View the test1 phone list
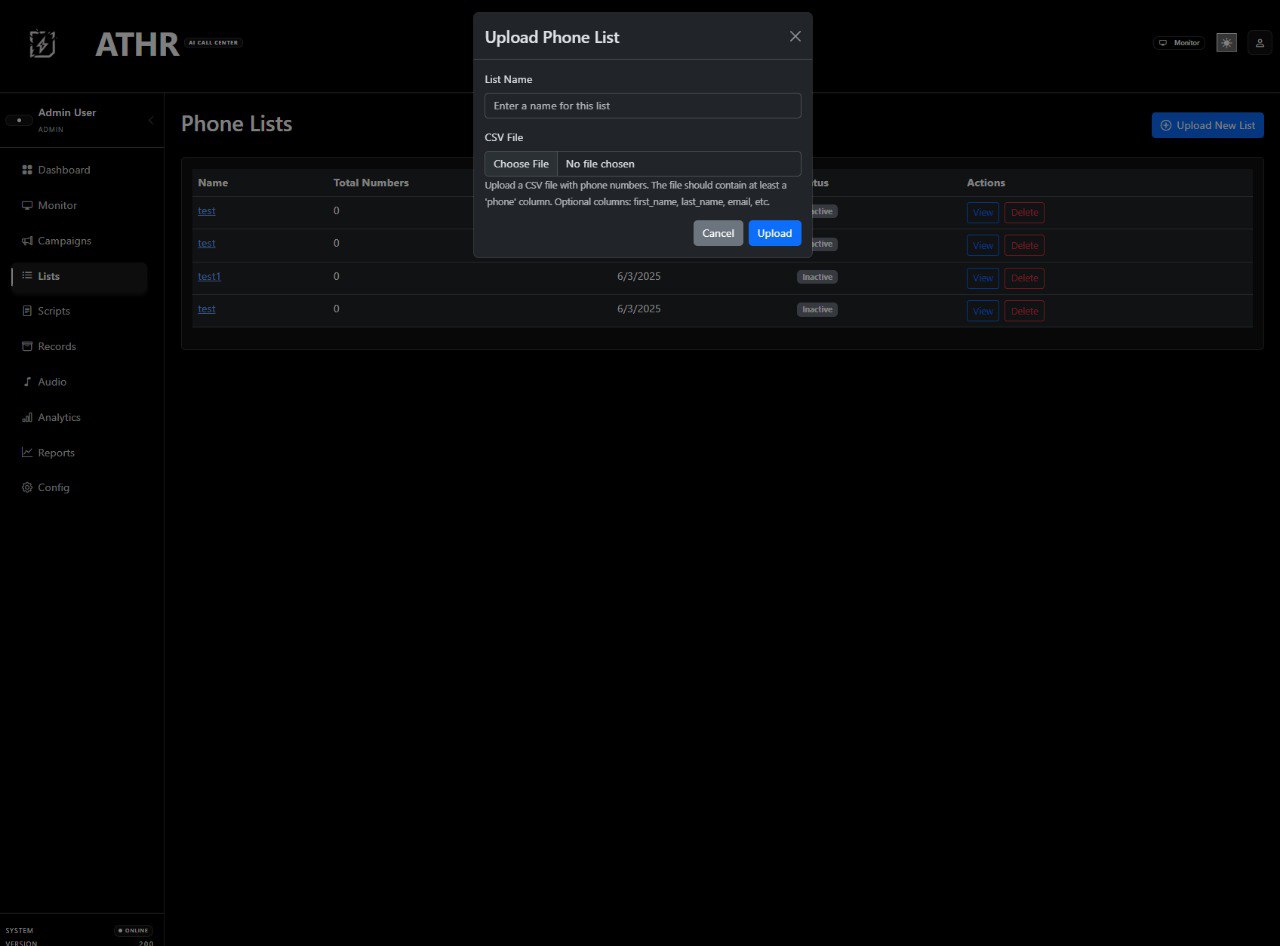 [983, 278]
